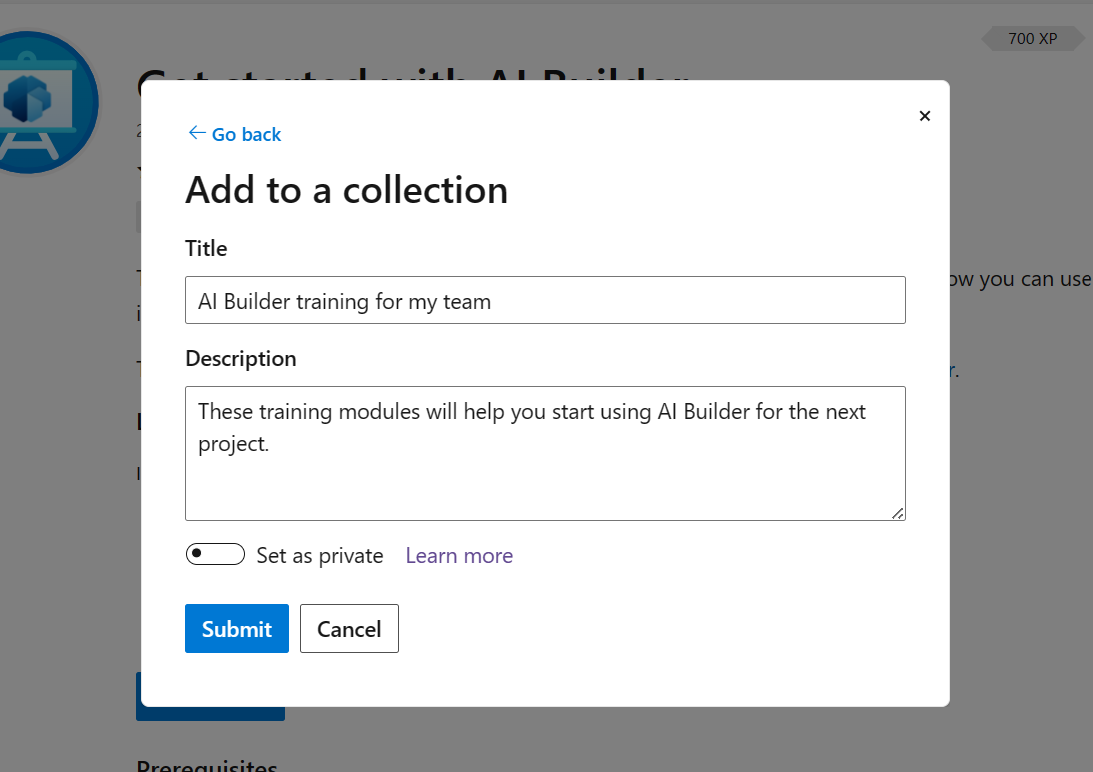The height and width of the screenshot is (772, 1093).
Task: Select the Title text field
Action: [545, 300]
